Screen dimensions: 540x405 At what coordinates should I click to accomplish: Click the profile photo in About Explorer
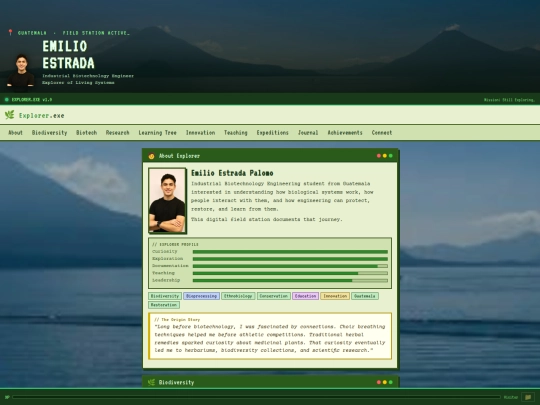pyautogui.click(x=167, y=200)
